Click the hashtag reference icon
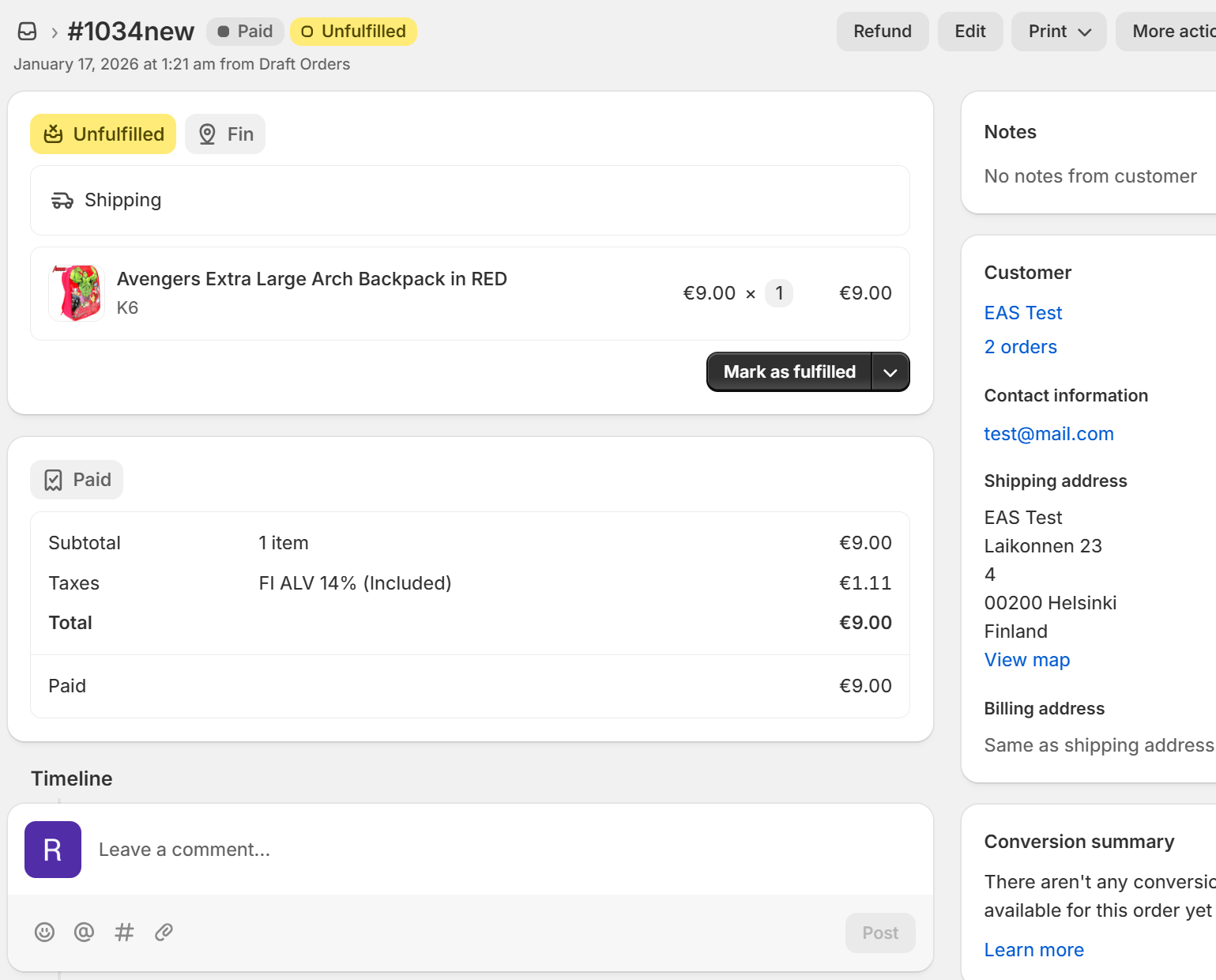Image resolution: width=1216 pixels, height=980 pixels. (124, 933)
